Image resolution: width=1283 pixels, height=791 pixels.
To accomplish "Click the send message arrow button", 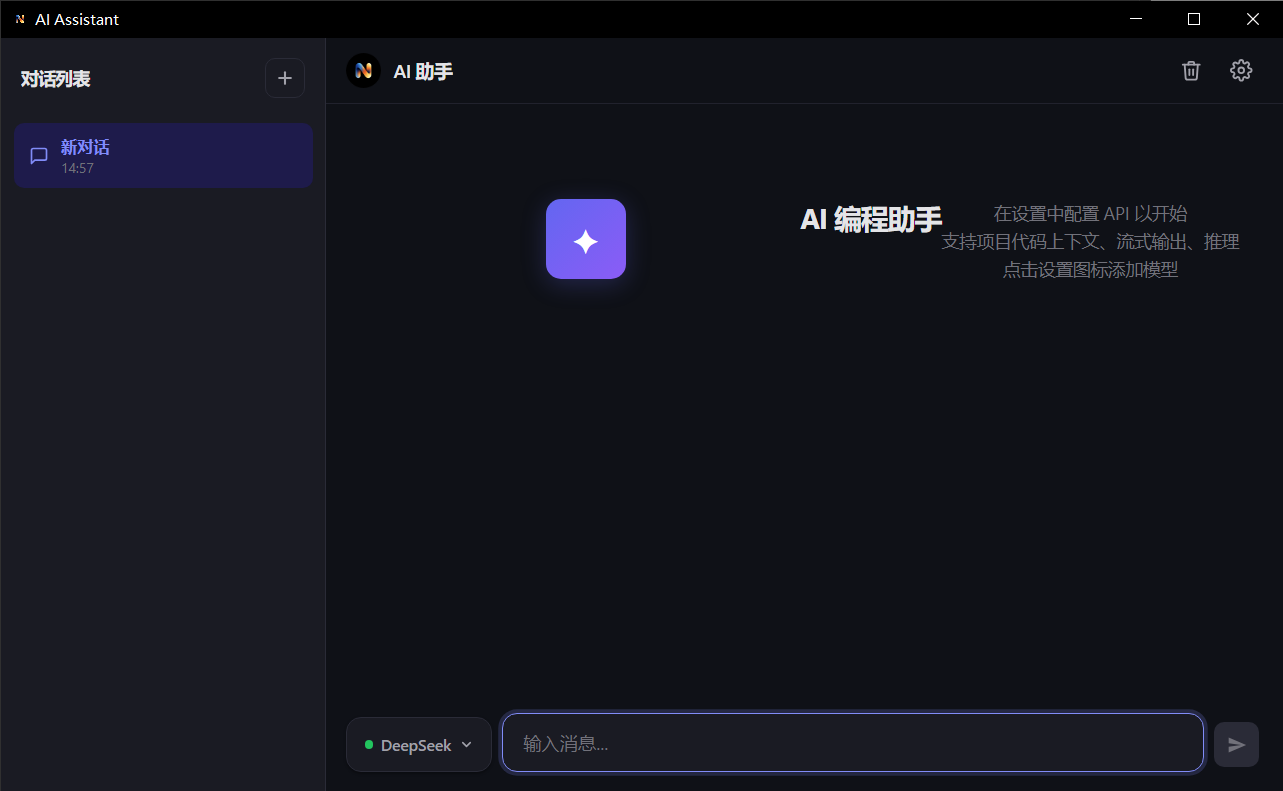I will point(1236,744).
